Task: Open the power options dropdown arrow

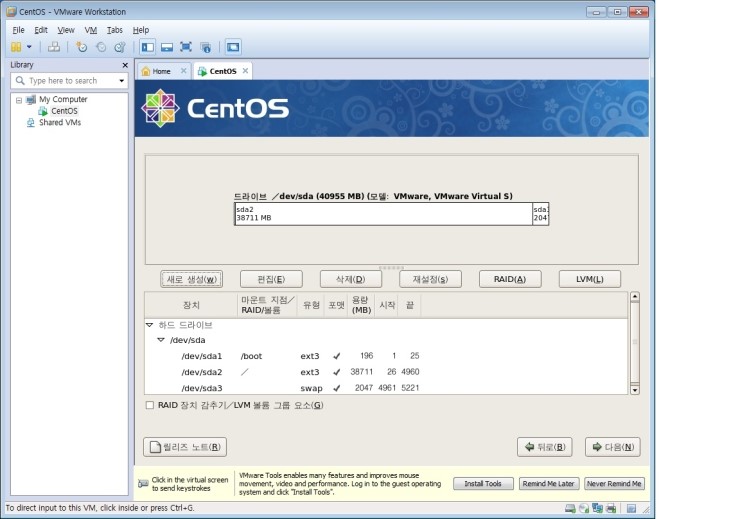Action: coord(29,47)
